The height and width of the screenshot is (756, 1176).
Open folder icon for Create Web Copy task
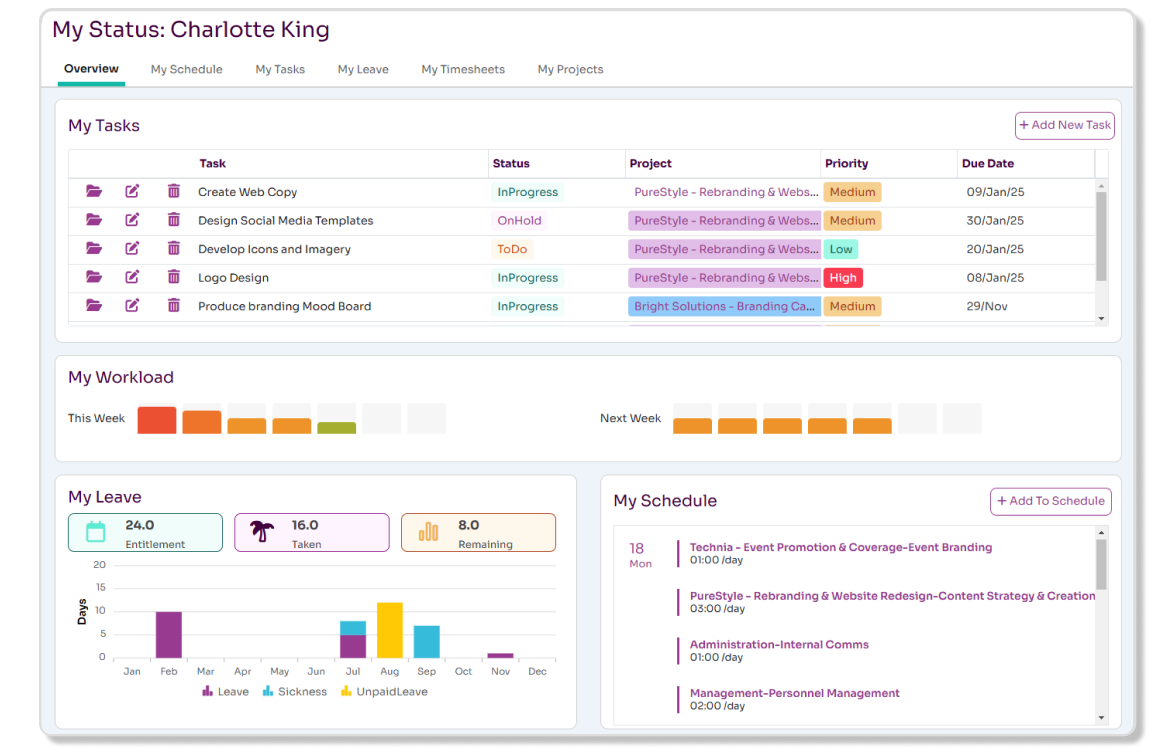[94, 191]
